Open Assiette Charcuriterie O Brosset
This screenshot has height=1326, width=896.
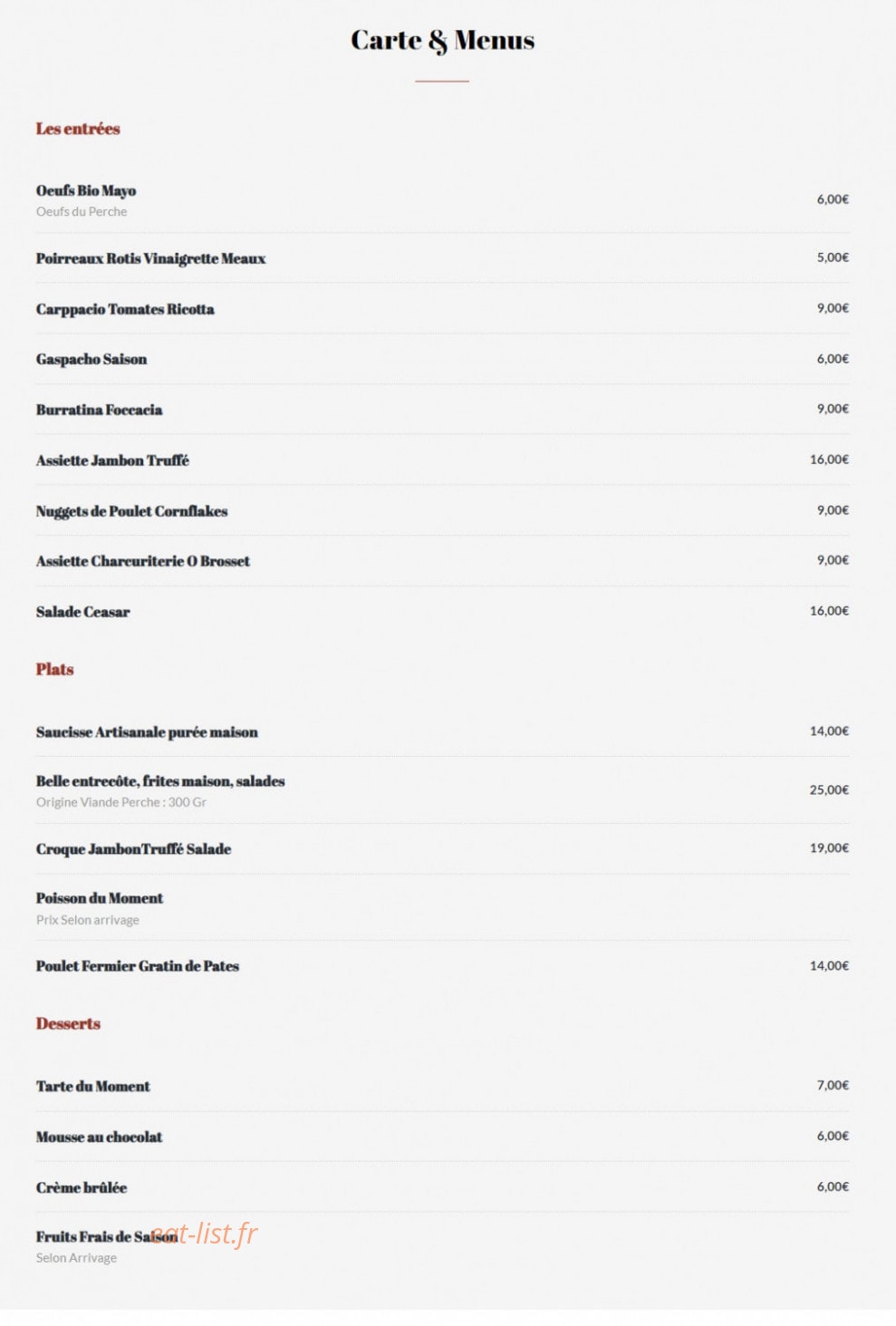143,561
